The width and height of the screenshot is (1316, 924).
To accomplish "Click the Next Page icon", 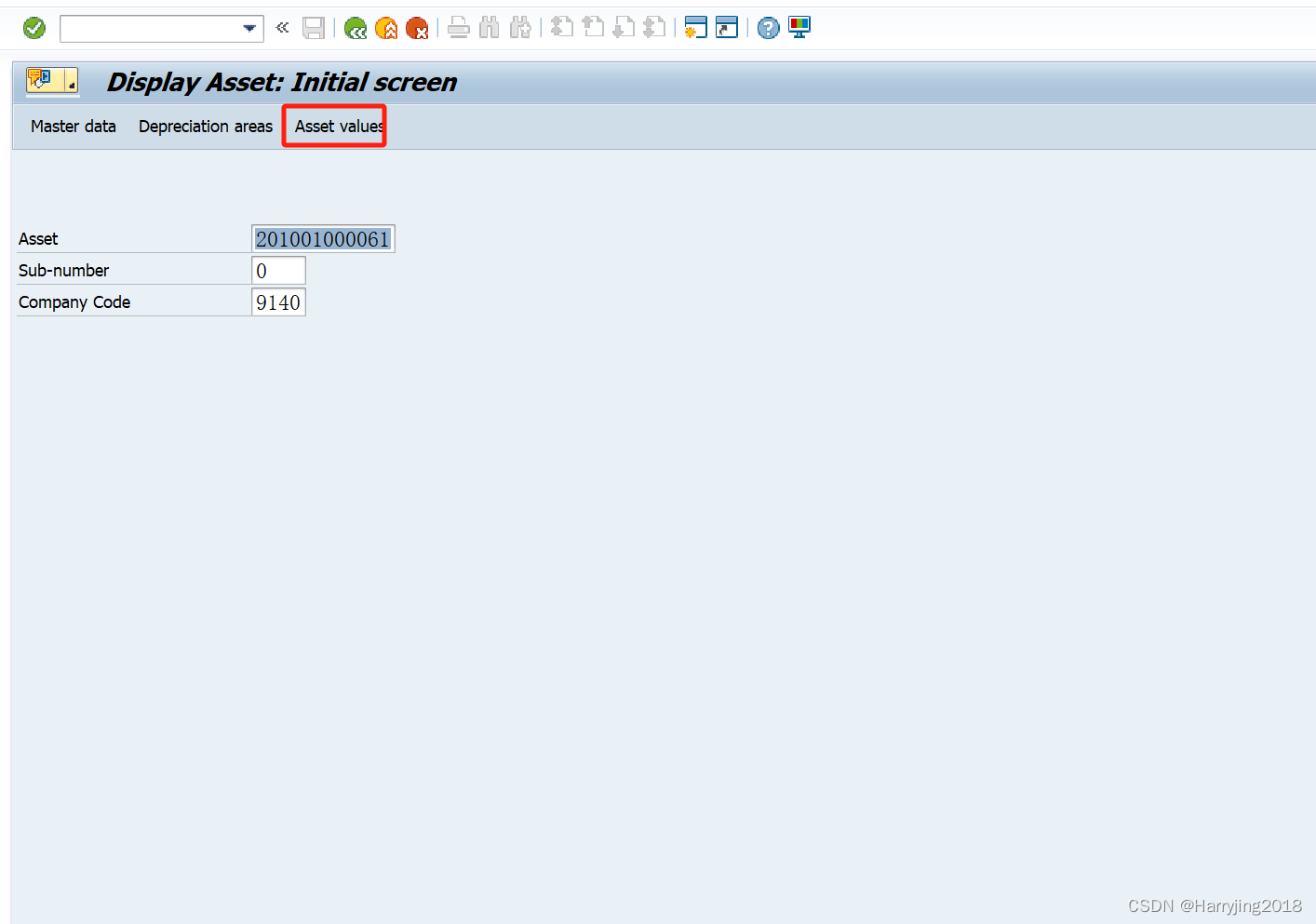I will pyautogui.click(x=624, y=28).
